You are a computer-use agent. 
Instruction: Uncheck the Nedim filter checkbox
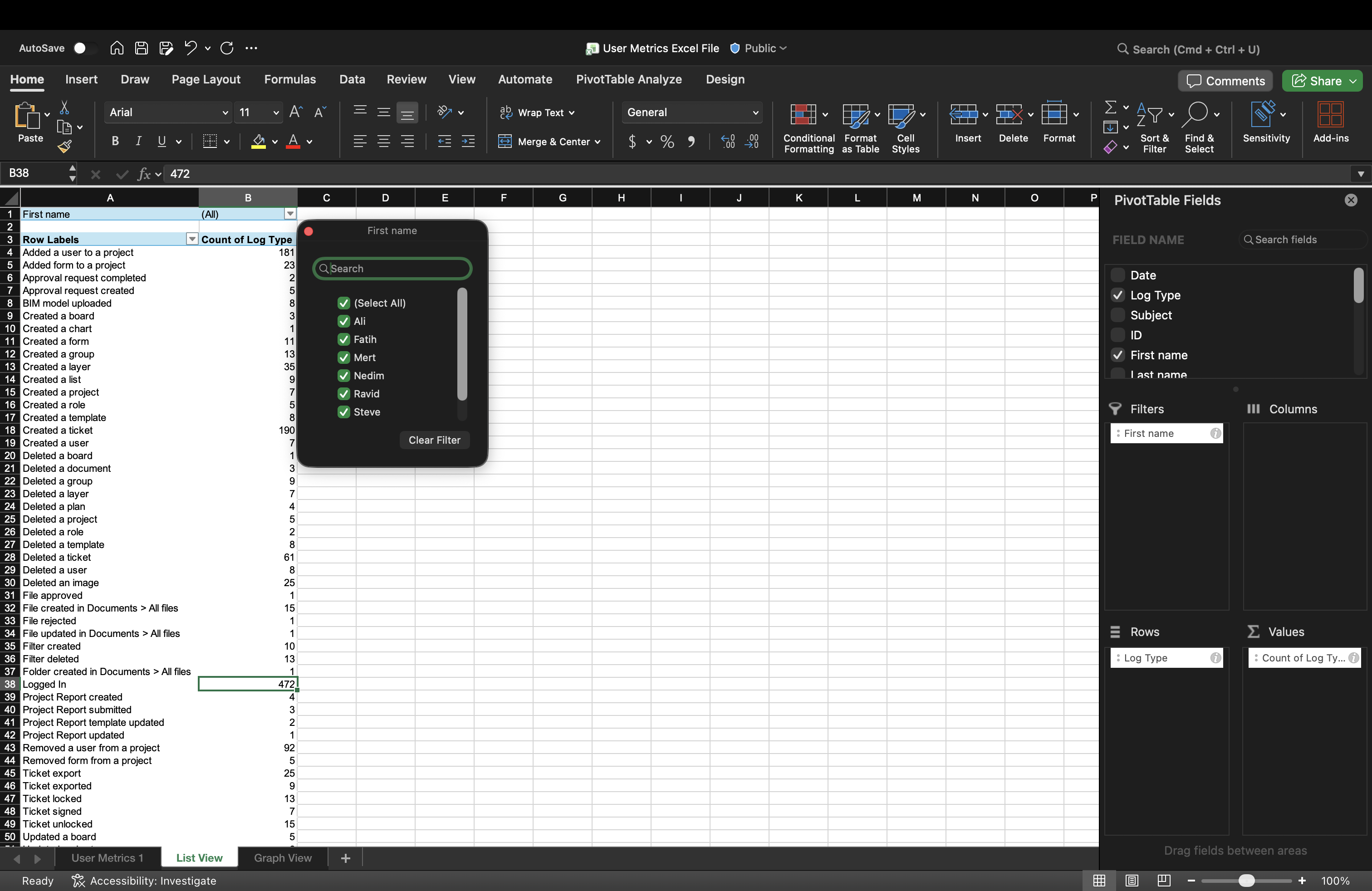click(x=343, y=376)
